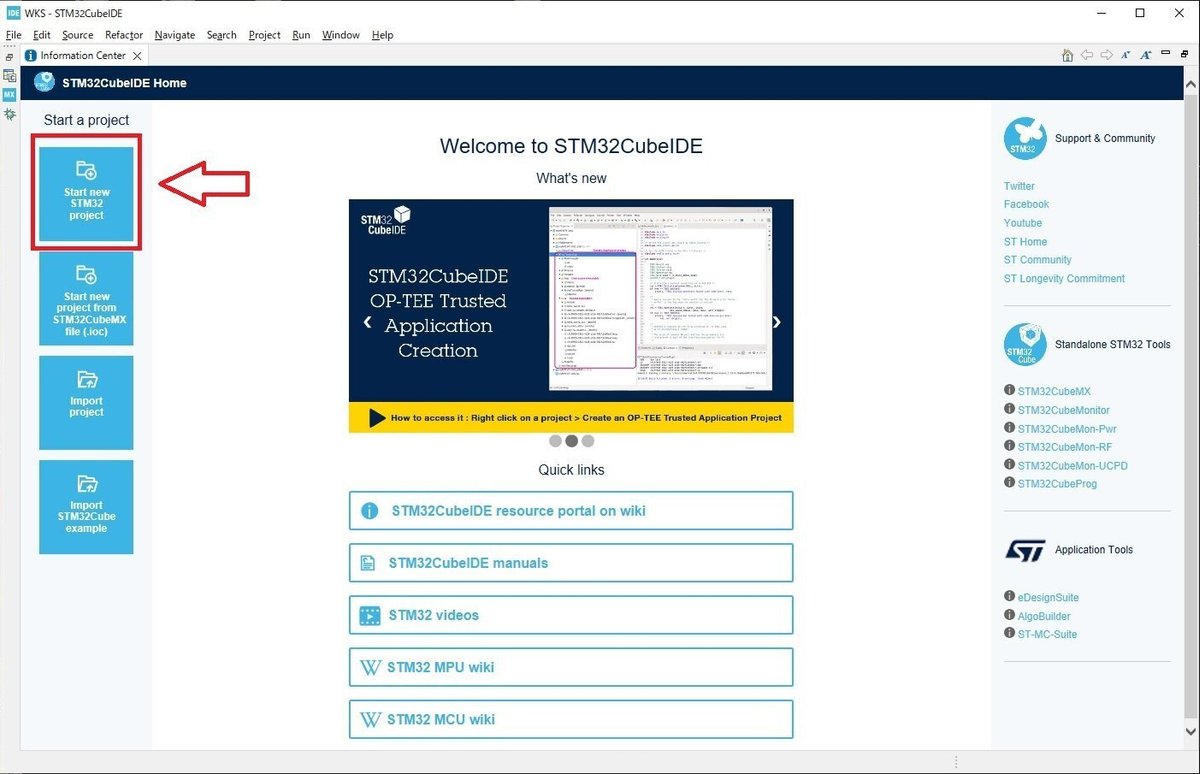
Task: Open the Project menu
Action: click(x=264, y=35)
